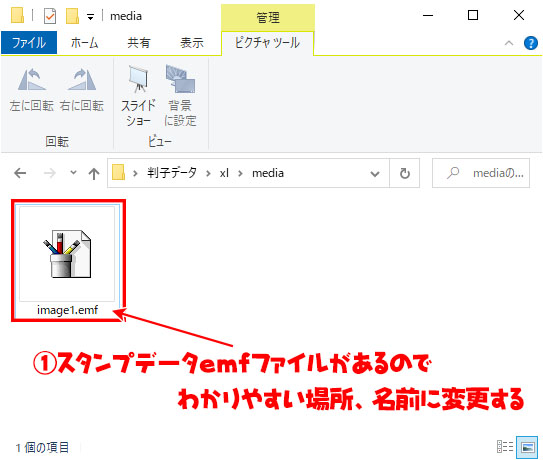Viewport: 543px width, 460px height.
Task: Switch to the ホーム ribbon tab
Action: click(84, 43)
